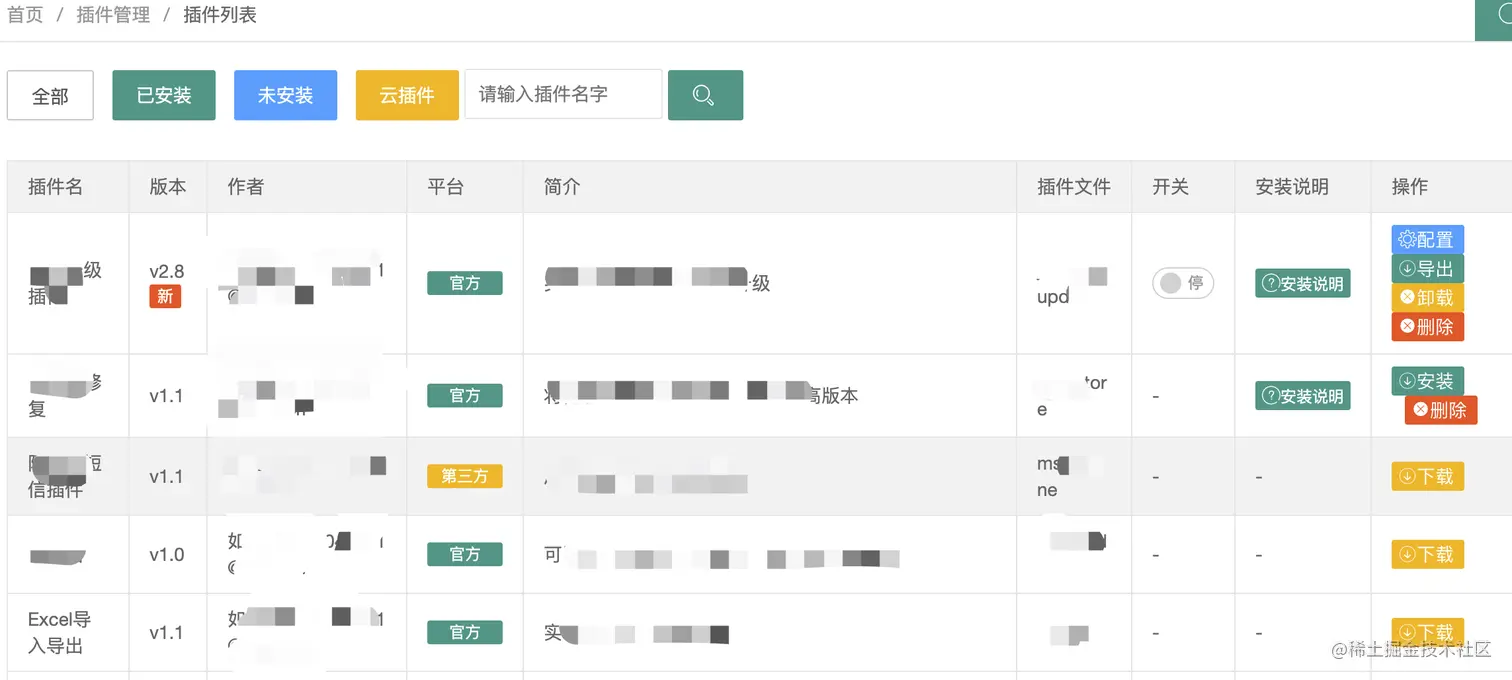Show 未安装 plugins
The height and width of the screenshot is (680, 1512).
coord(285,96)
